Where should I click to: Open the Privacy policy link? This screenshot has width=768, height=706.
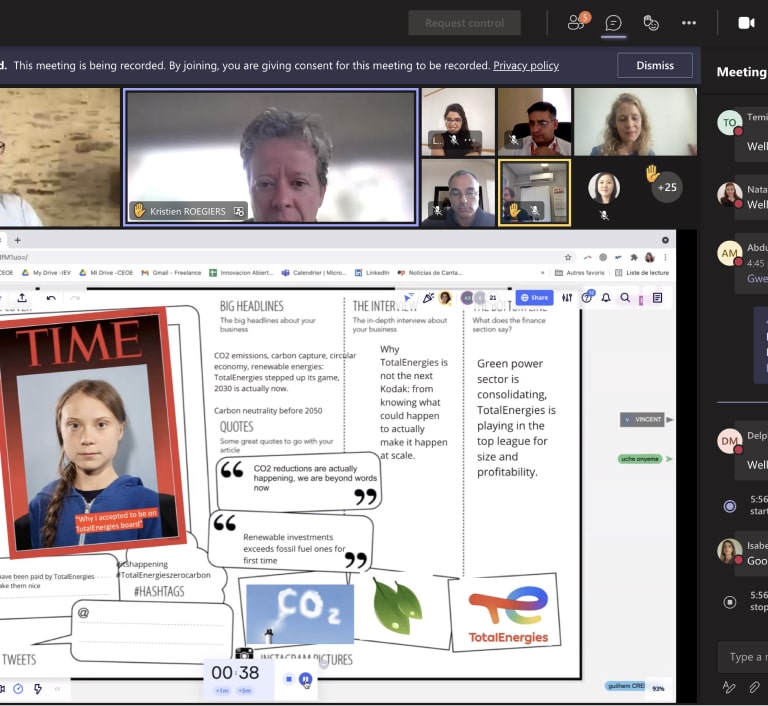(526, 65)
